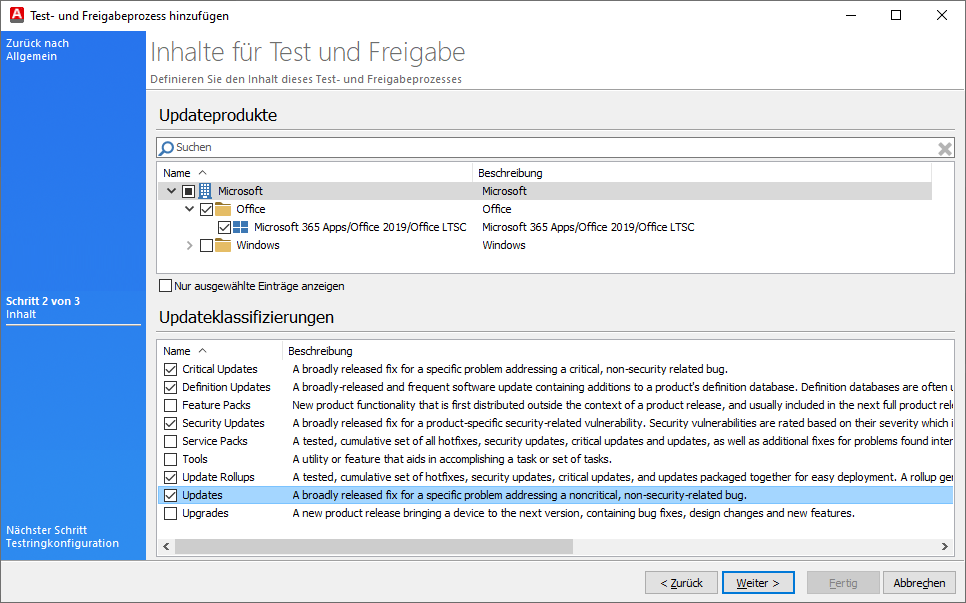Viewport: 966px width, 603px height.
Task: Uncheck the Microsoft 365 Apps/Office 2019/Office LTSC entry
Action: pos(226,227)
